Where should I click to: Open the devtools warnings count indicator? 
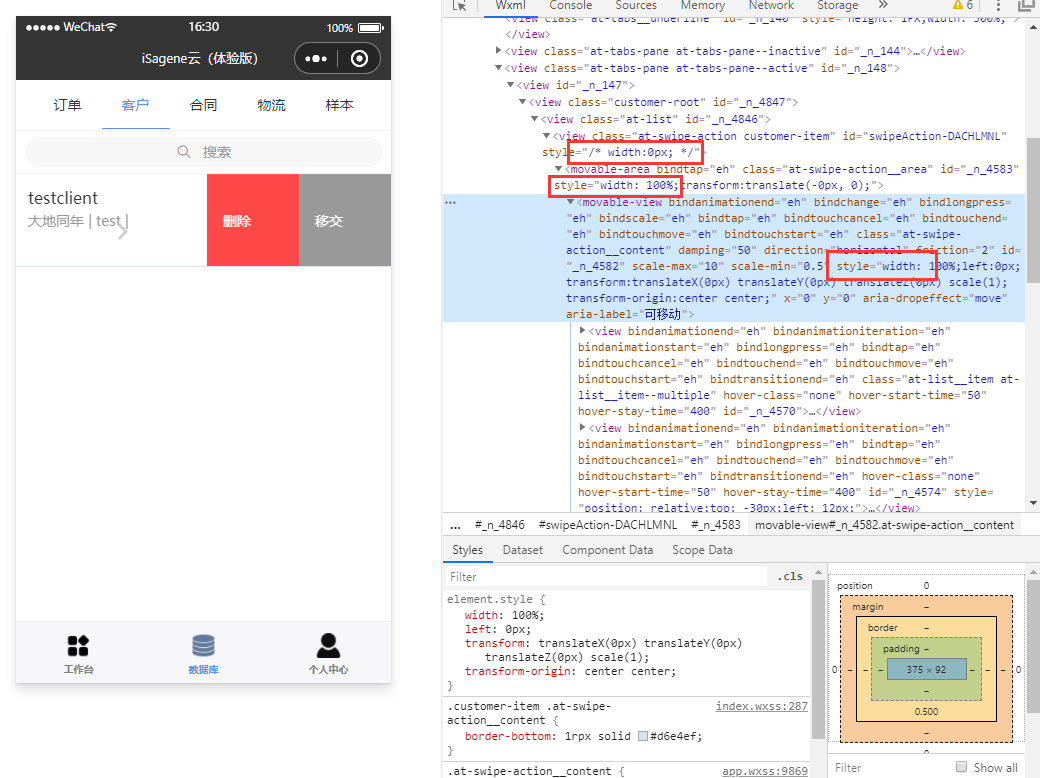[962, 5]
